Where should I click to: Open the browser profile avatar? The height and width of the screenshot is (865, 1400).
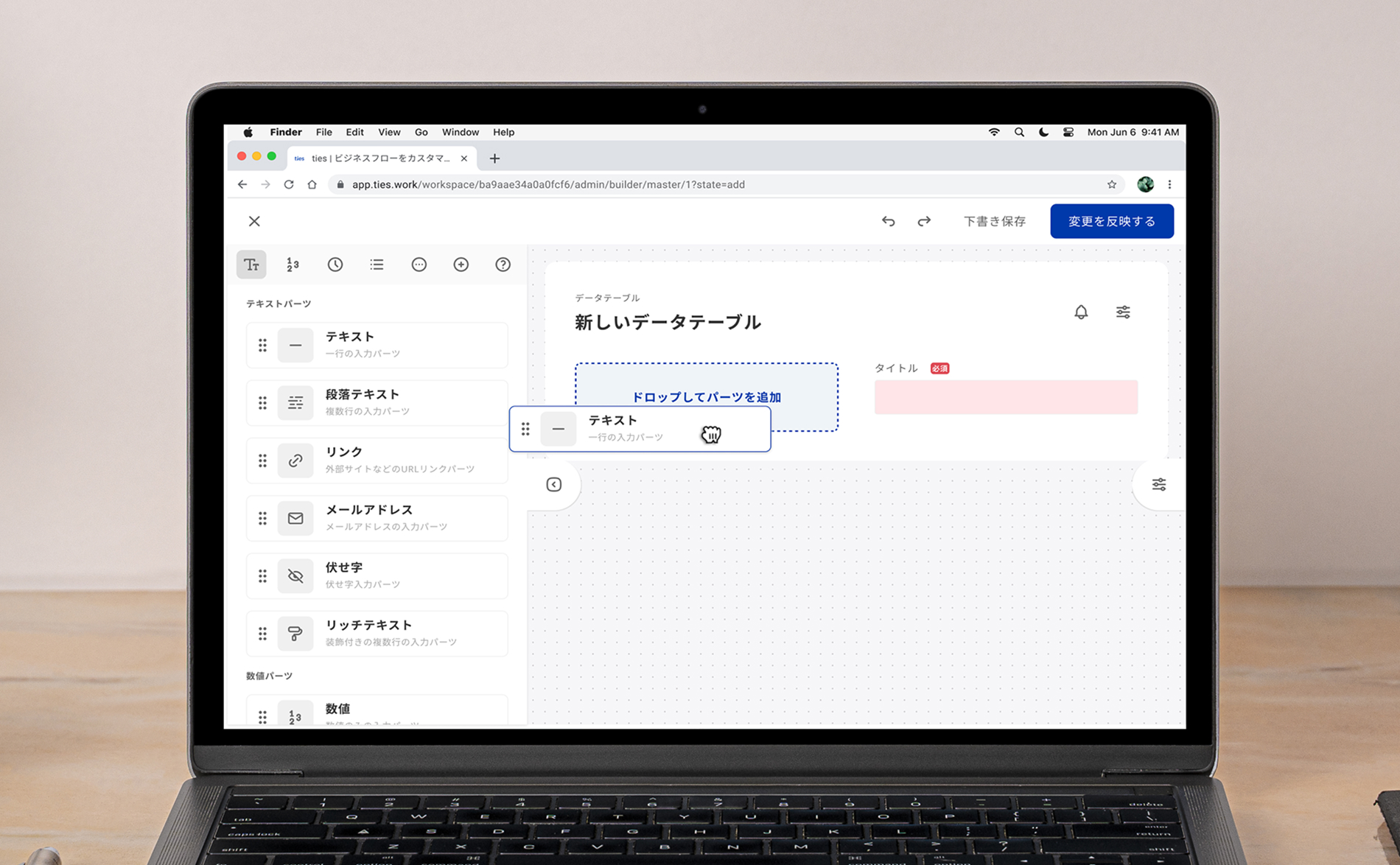[x=1145, y=185]
